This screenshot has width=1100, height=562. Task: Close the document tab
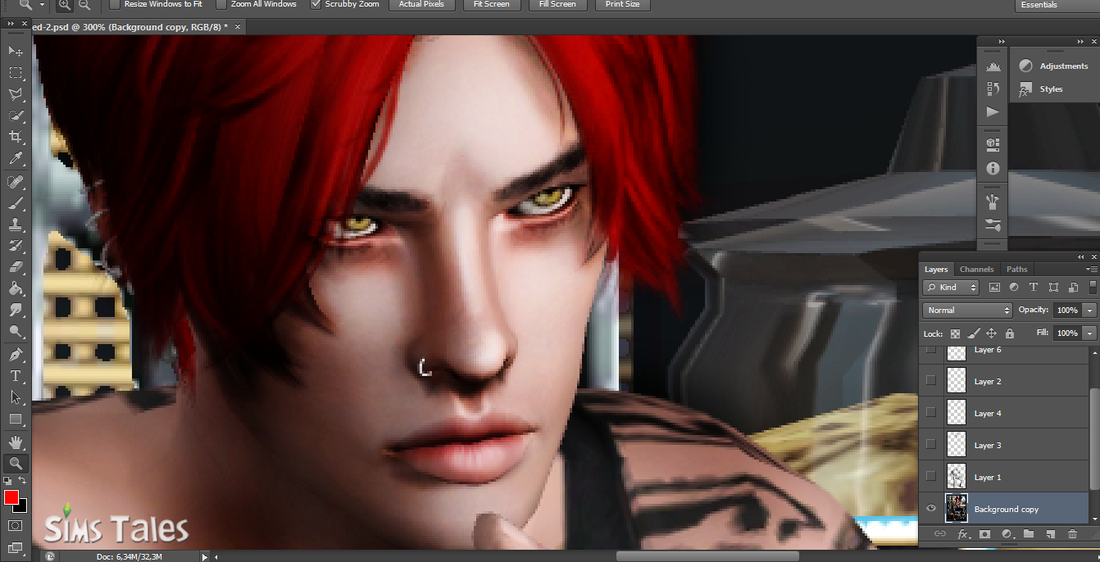(237, 27)
